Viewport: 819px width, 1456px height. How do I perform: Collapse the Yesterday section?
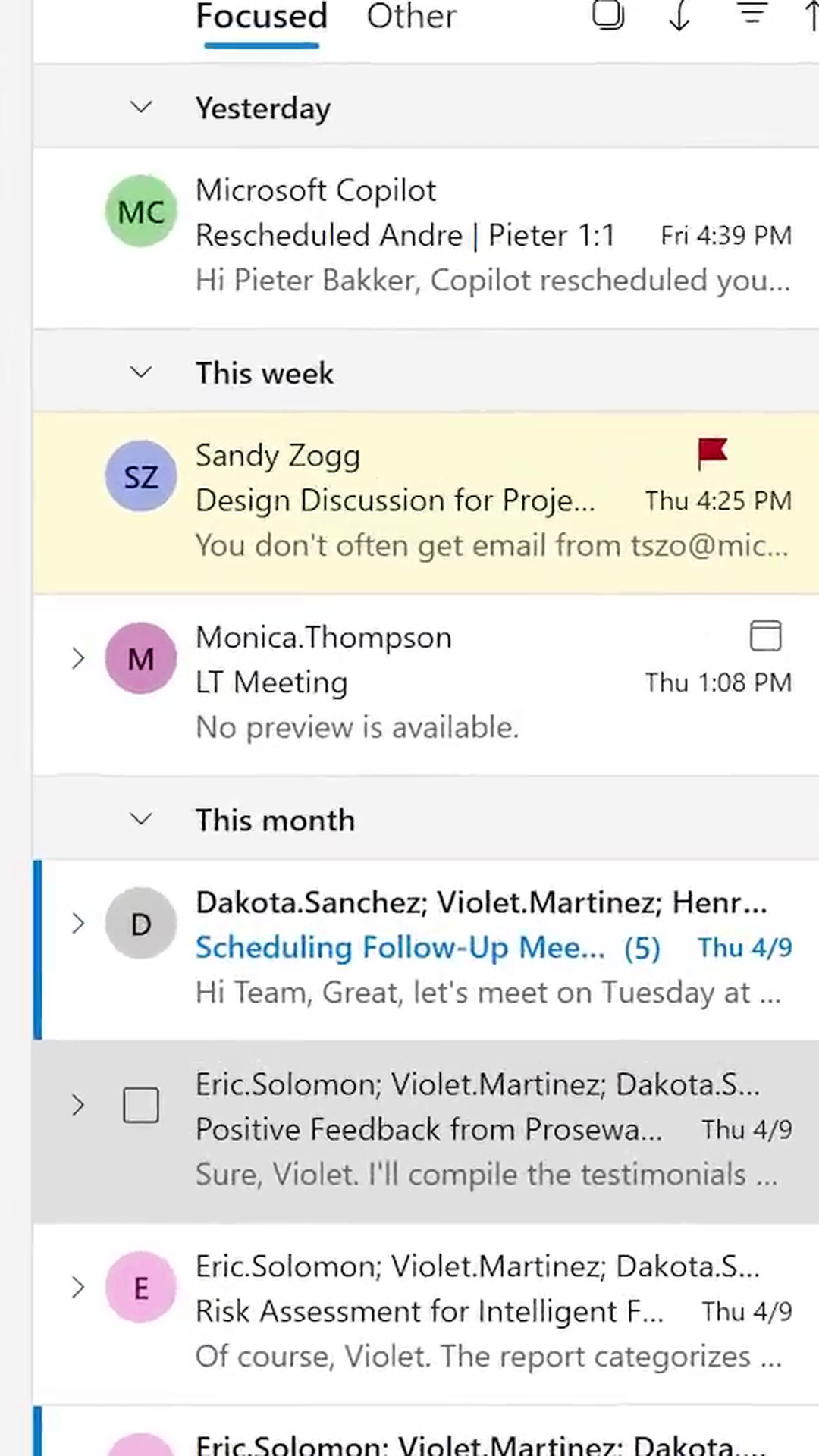140,107
